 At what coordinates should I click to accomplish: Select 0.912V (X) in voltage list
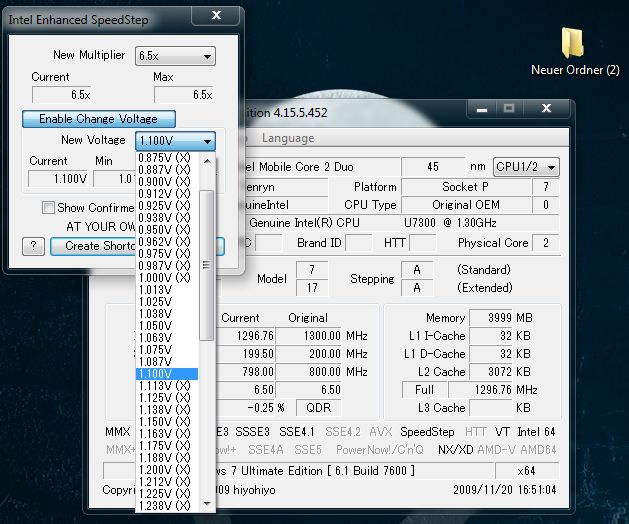tap(167, 194)
